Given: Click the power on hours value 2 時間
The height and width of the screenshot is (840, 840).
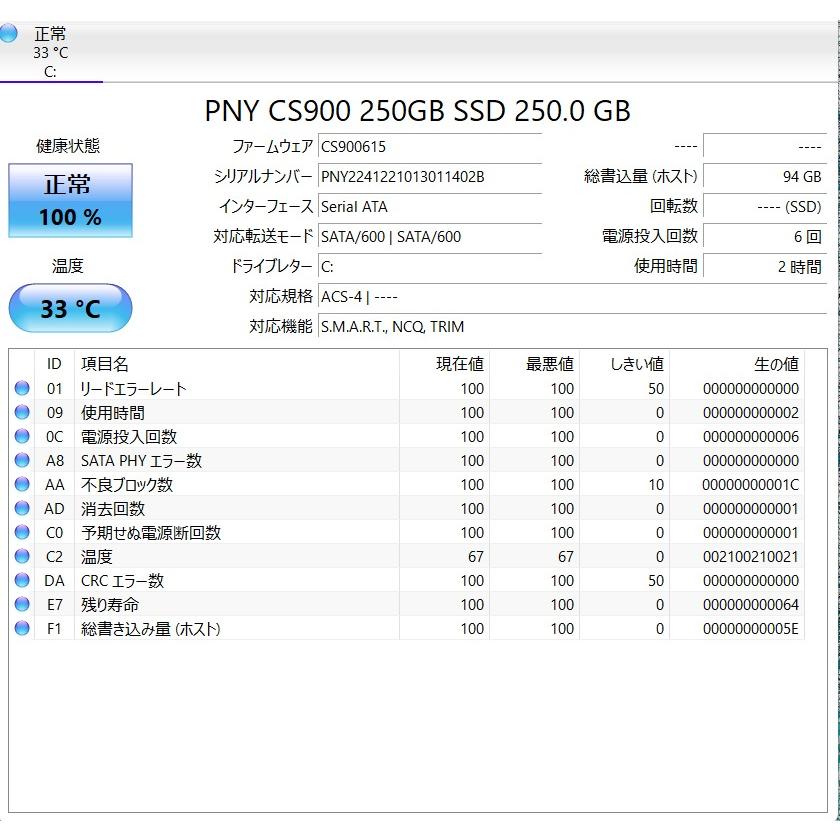Looking at the screenshot, I should tap(764, 266).
